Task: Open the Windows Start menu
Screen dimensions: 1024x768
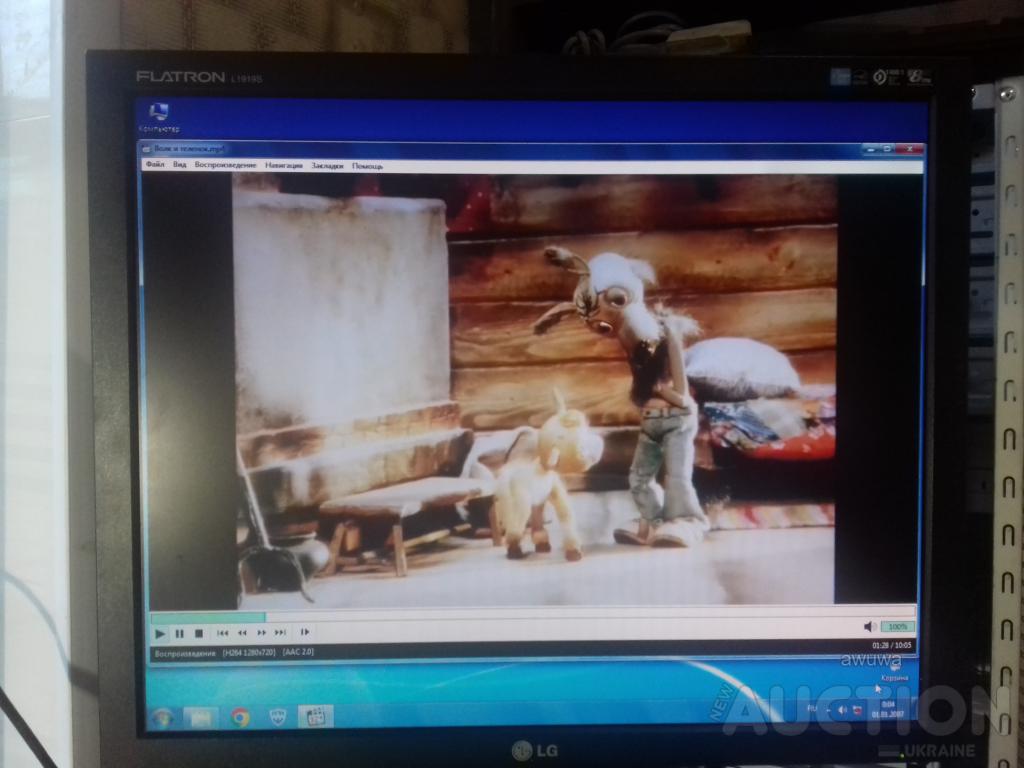Action: (x=162, y=717)
